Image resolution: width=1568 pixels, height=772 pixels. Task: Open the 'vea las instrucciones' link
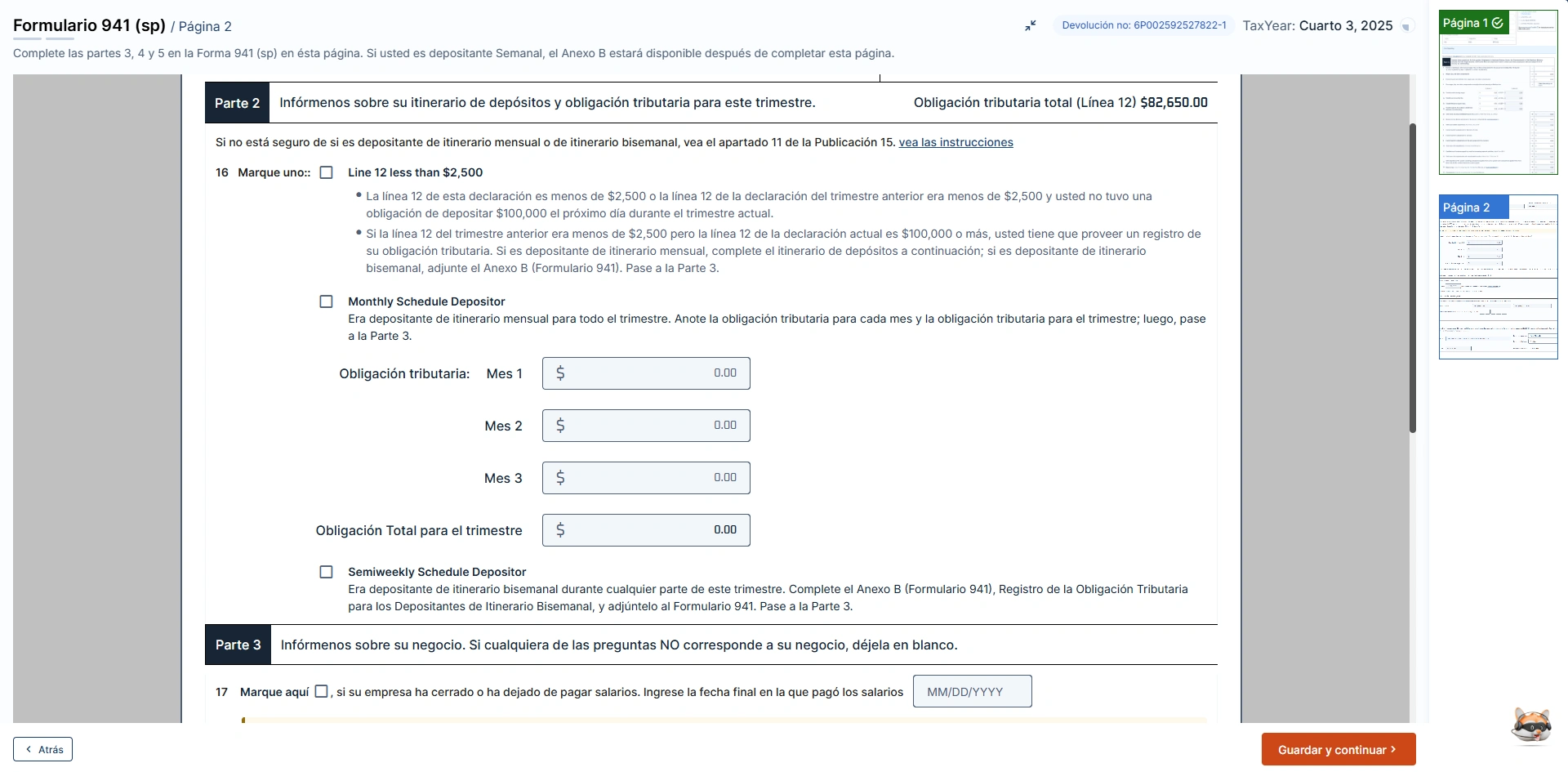click(955, 142)
